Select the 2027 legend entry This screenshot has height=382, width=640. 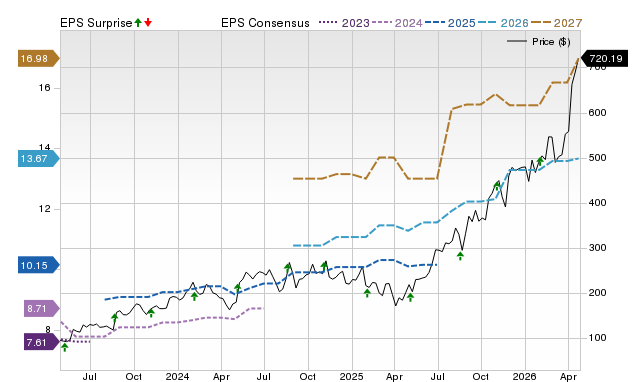tap(556, 23)
